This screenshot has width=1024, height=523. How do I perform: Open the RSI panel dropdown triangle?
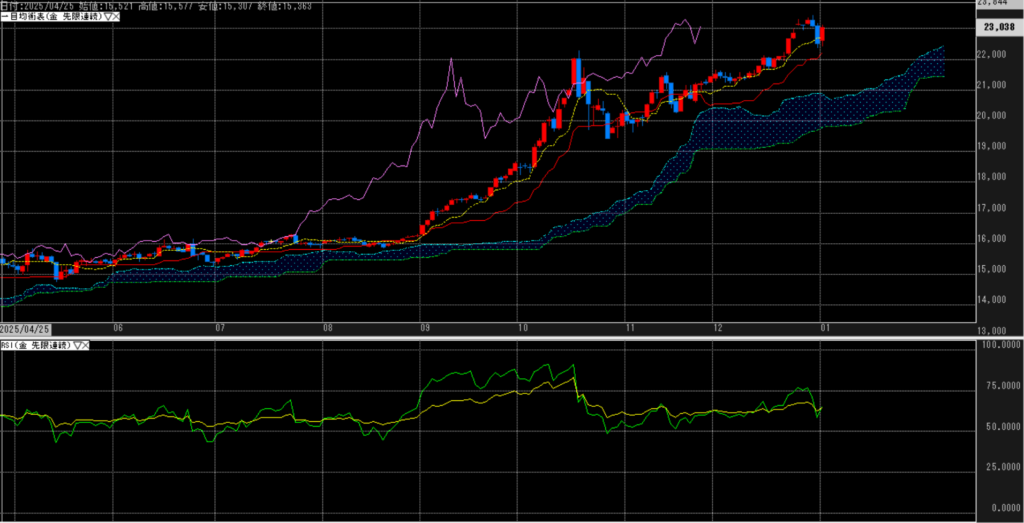77,345
